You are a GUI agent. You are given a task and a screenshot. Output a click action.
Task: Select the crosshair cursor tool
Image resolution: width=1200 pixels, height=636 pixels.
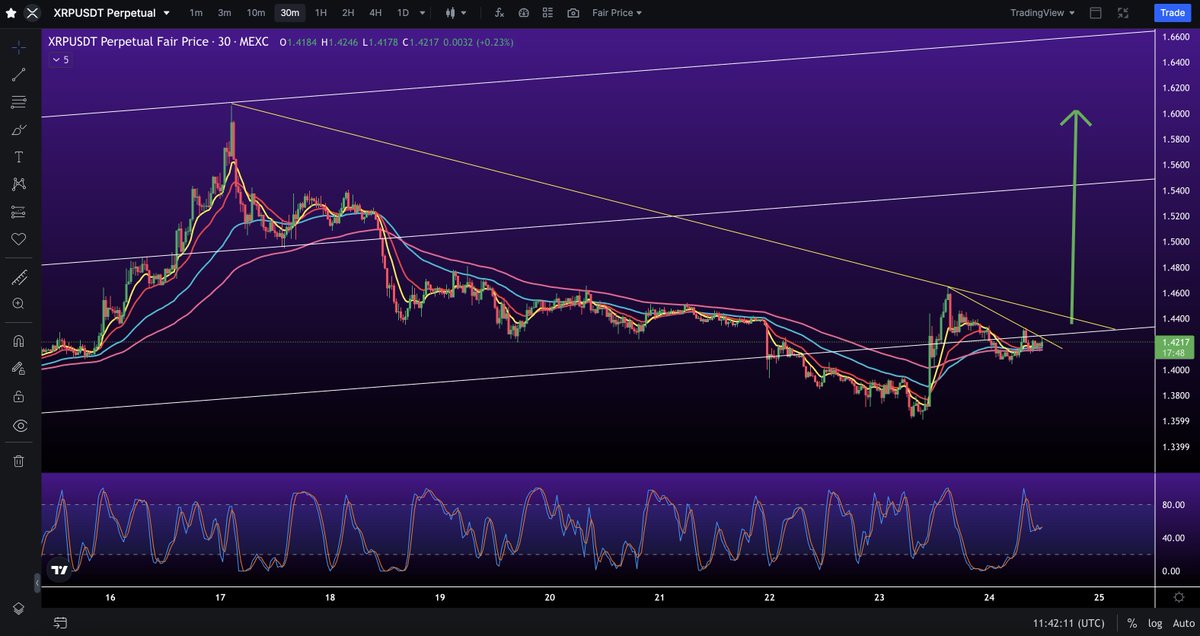point(18,47)
